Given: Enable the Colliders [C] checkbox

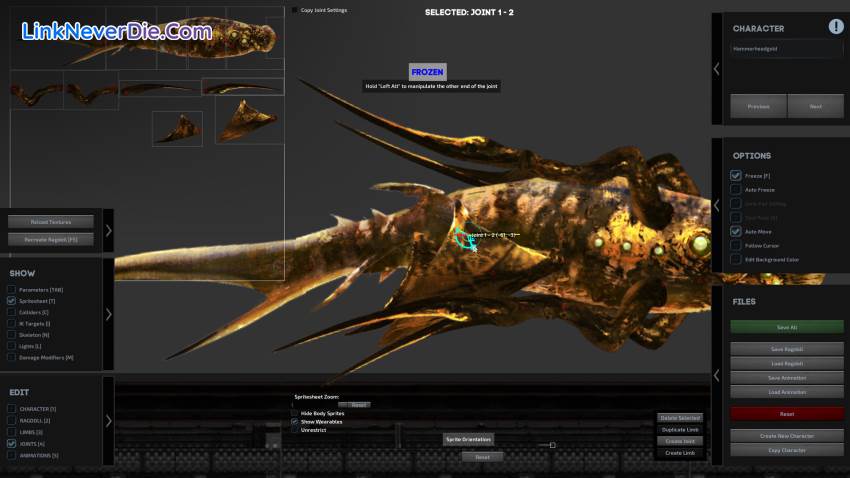Looking at the screenshot, I should 11,312.
